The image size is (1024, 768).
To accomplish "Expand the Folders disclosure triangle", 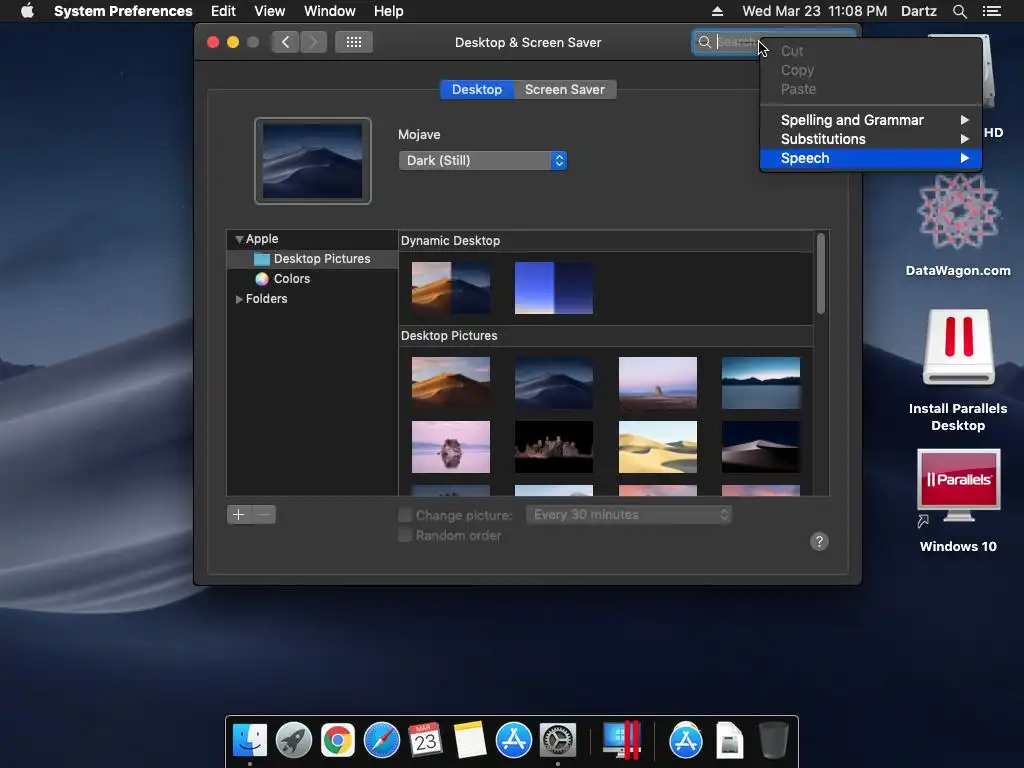I will click(x=239, y=298).
